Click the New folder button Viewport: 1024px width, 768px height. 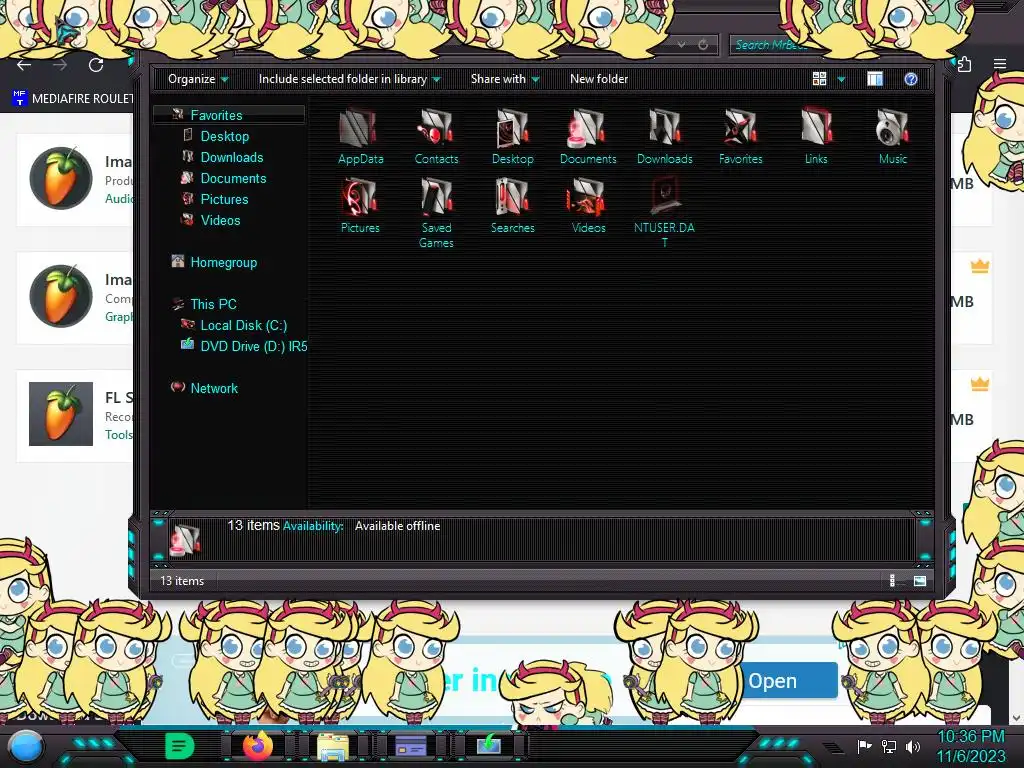[x=599, y=79]
